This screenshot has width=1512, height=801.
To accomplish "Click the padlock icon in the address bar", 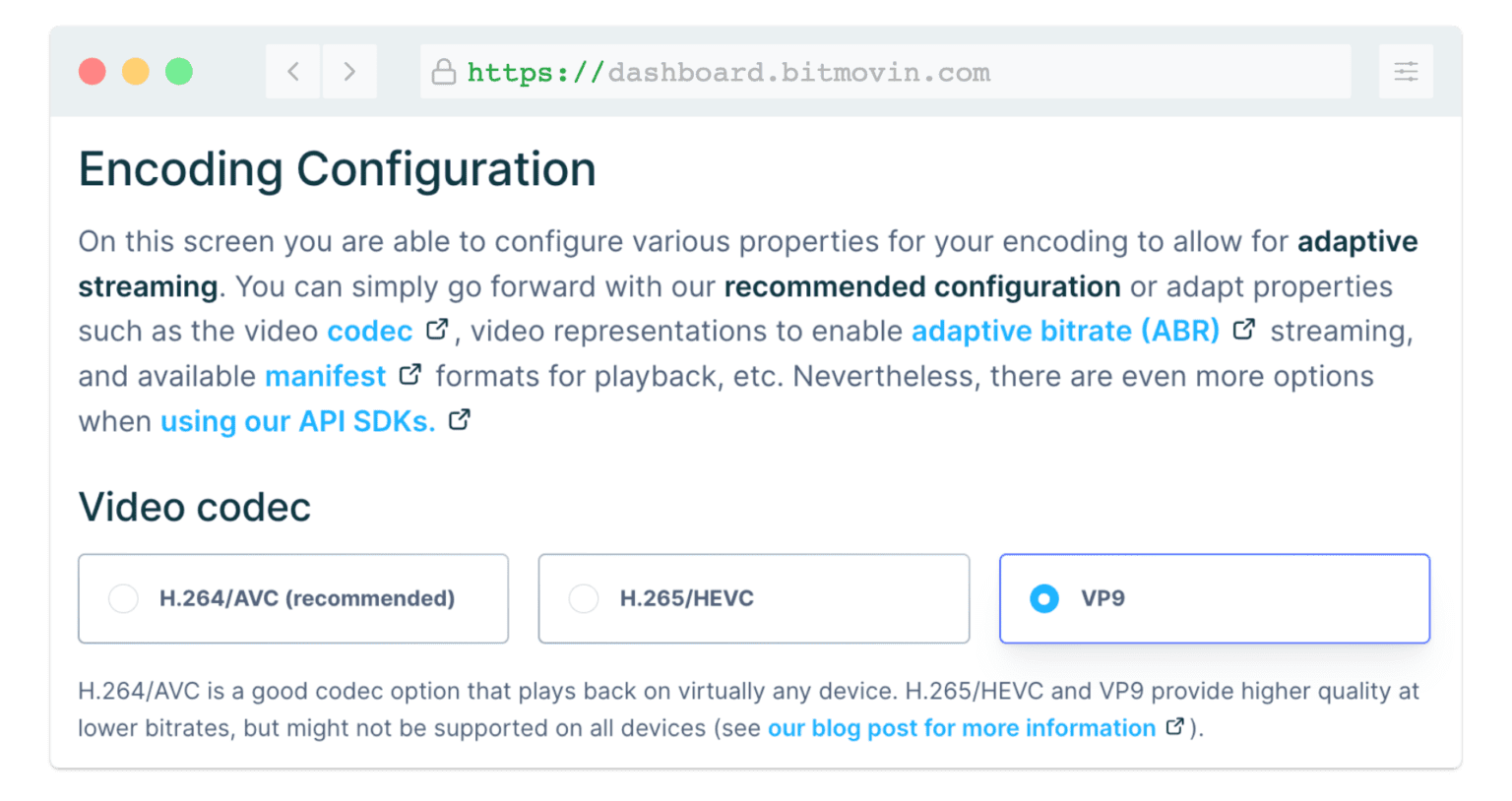I will point(444,72).
